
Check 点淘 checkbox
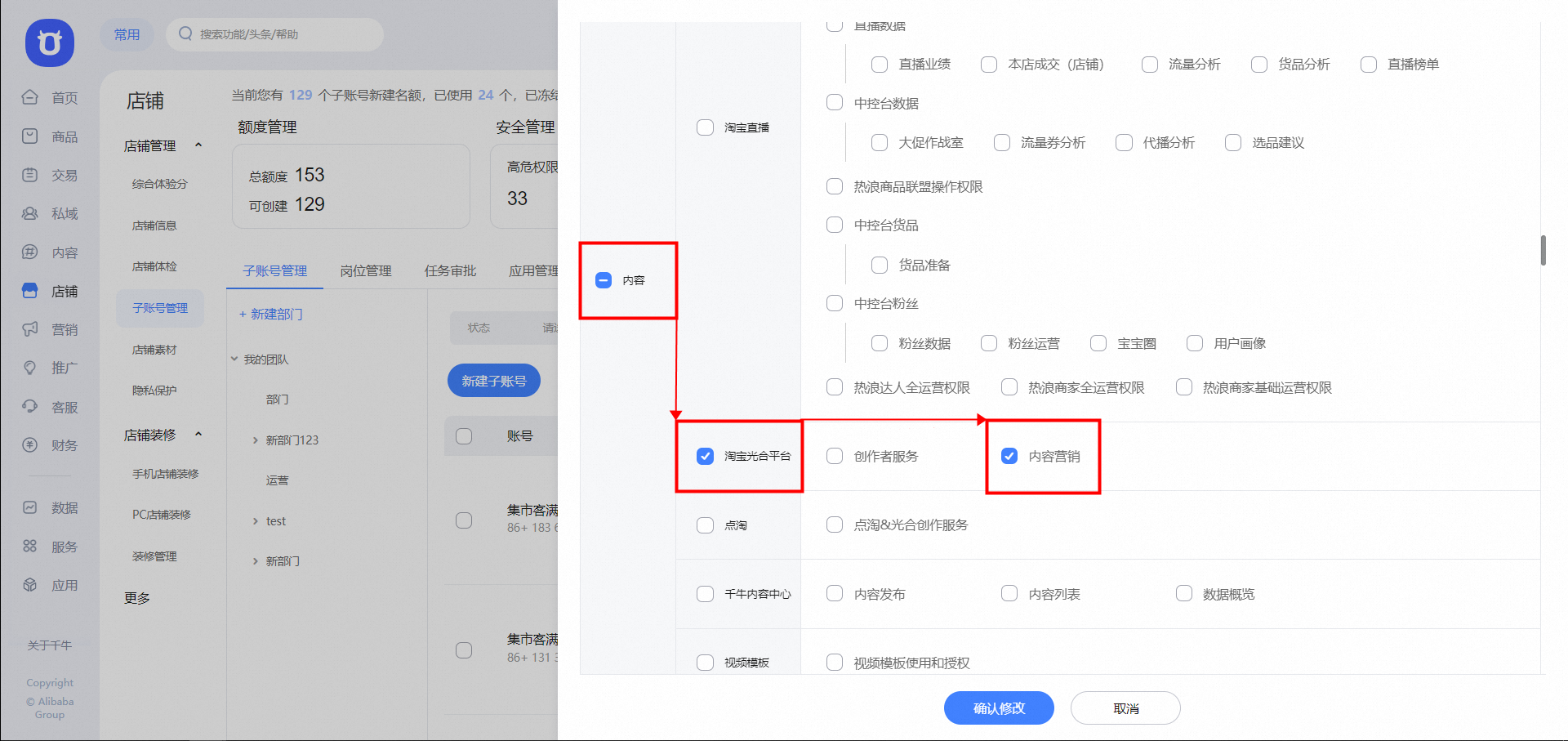pyautogui.click(x=705, y=525)
